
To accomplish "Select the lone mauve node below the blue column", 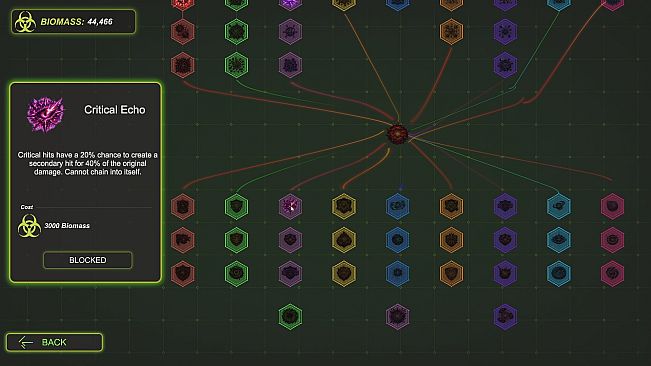I will (398, 317).
